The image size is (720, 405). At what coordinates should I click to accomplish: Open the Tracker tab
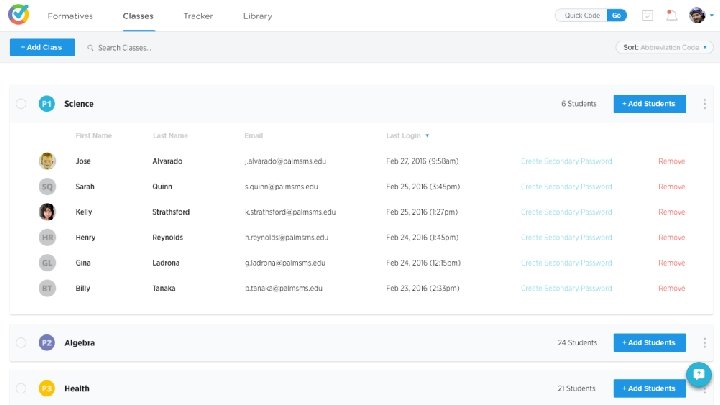(x=198, y=16)
